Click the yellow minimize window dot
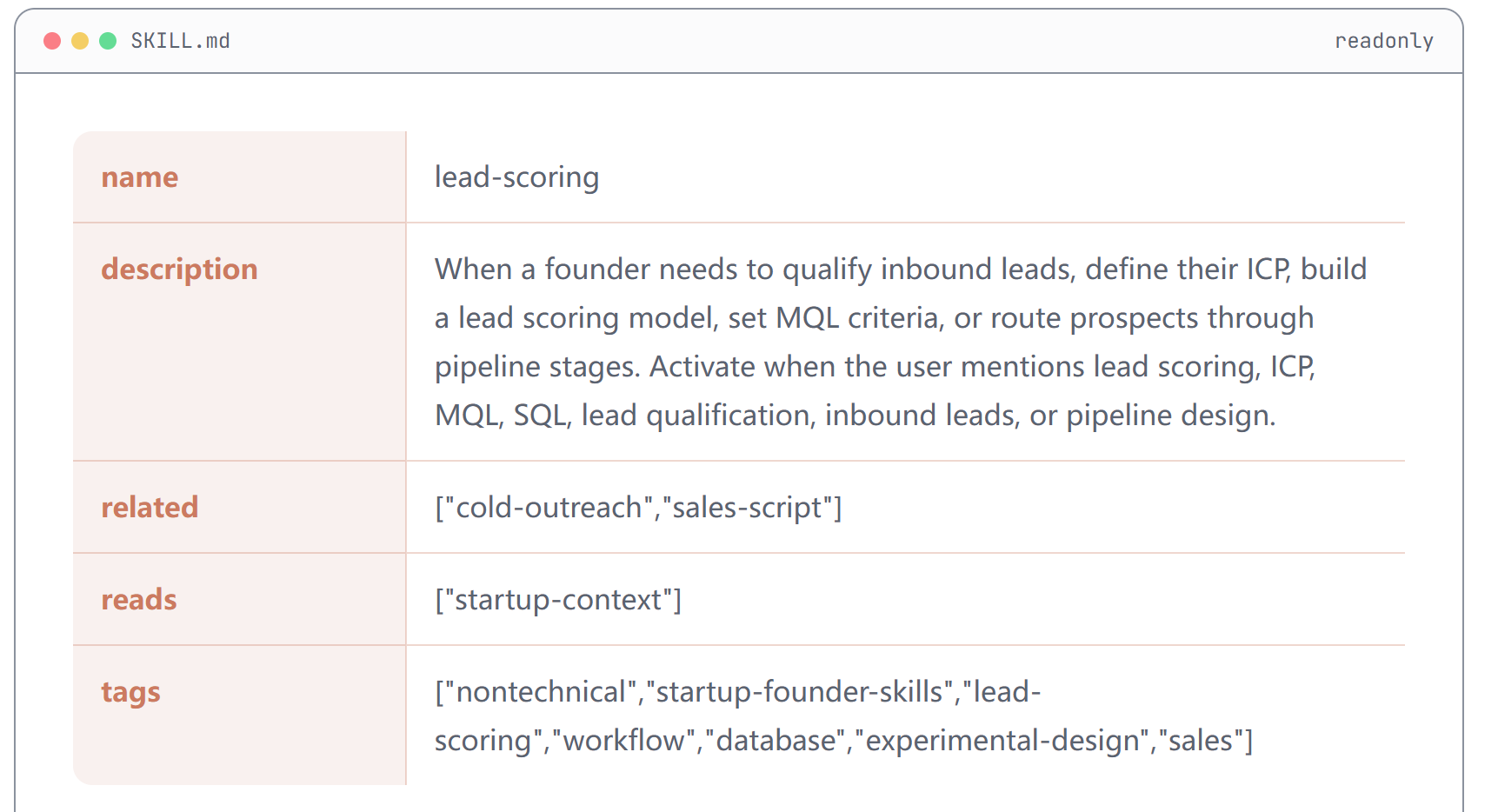The image size is (1498, 812). point(80,41)
